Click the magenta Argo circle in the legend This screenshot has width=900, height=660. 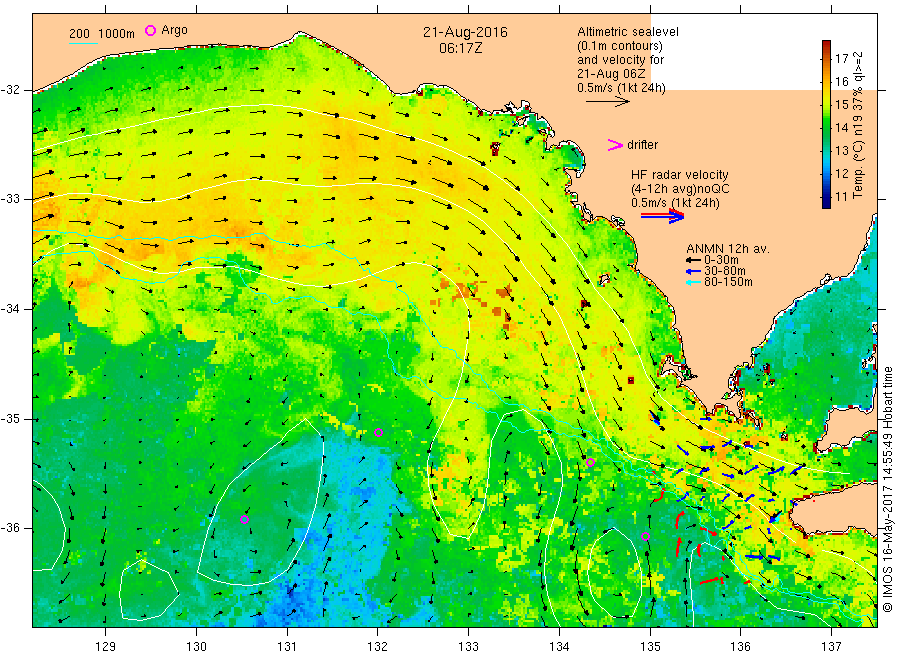point(150,30)
